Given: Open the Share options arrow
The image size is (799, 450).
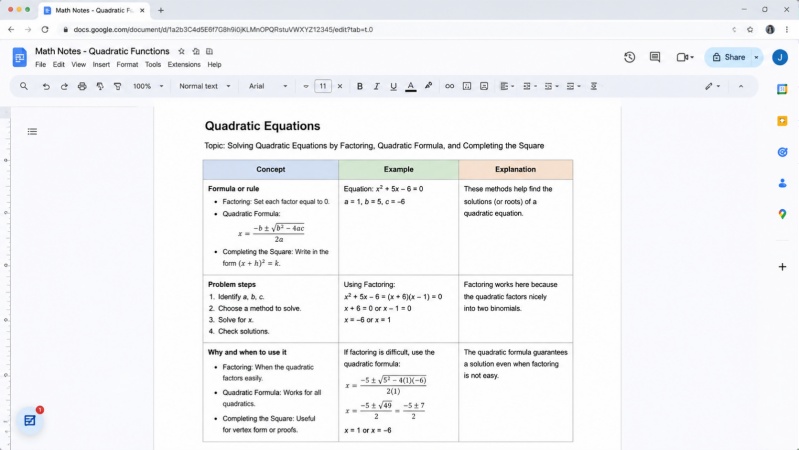Looking at the screenshot, I should point(756,57).
